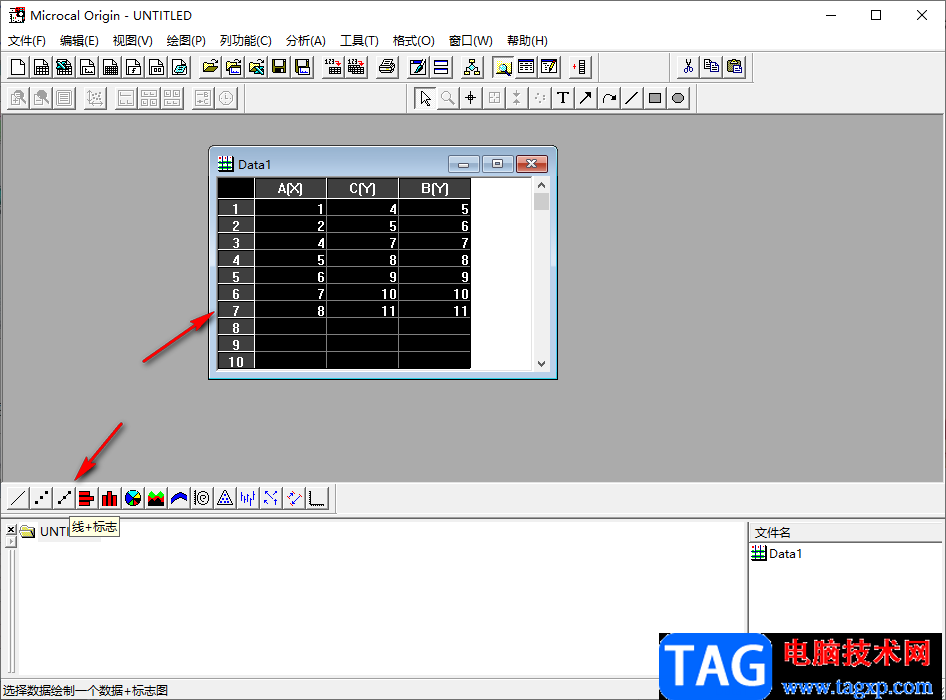946x700 pixels.
Task: Open the 窗口(W) menu
Action: 471,40
